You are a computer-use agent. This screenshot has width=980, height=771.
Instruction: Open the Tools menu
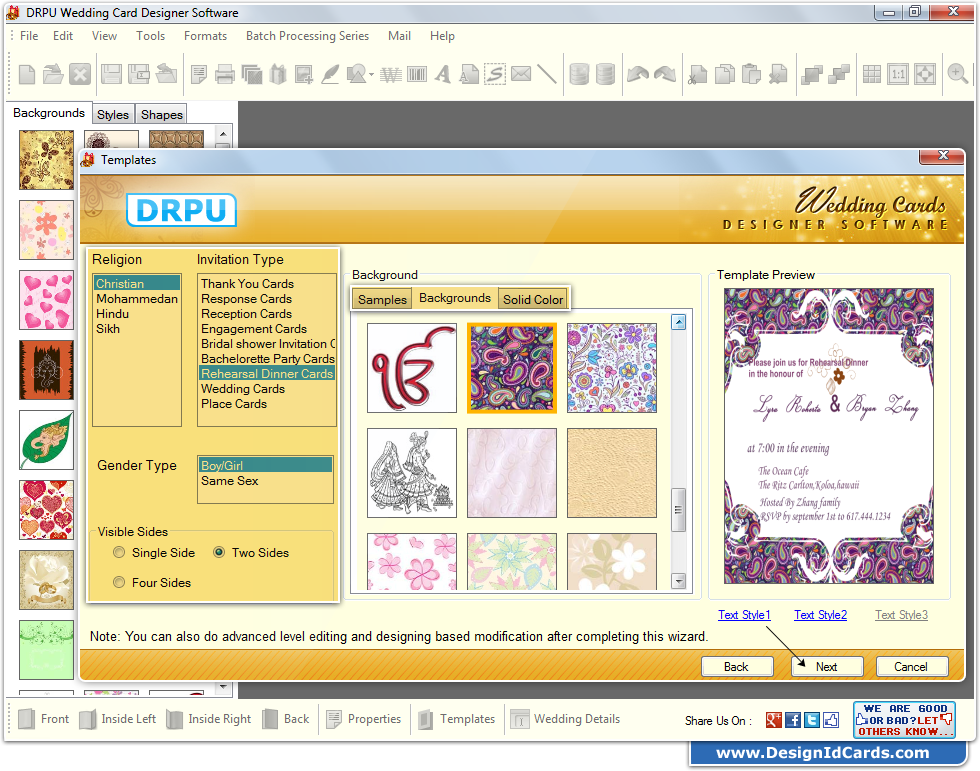click(x=151, y=36)
